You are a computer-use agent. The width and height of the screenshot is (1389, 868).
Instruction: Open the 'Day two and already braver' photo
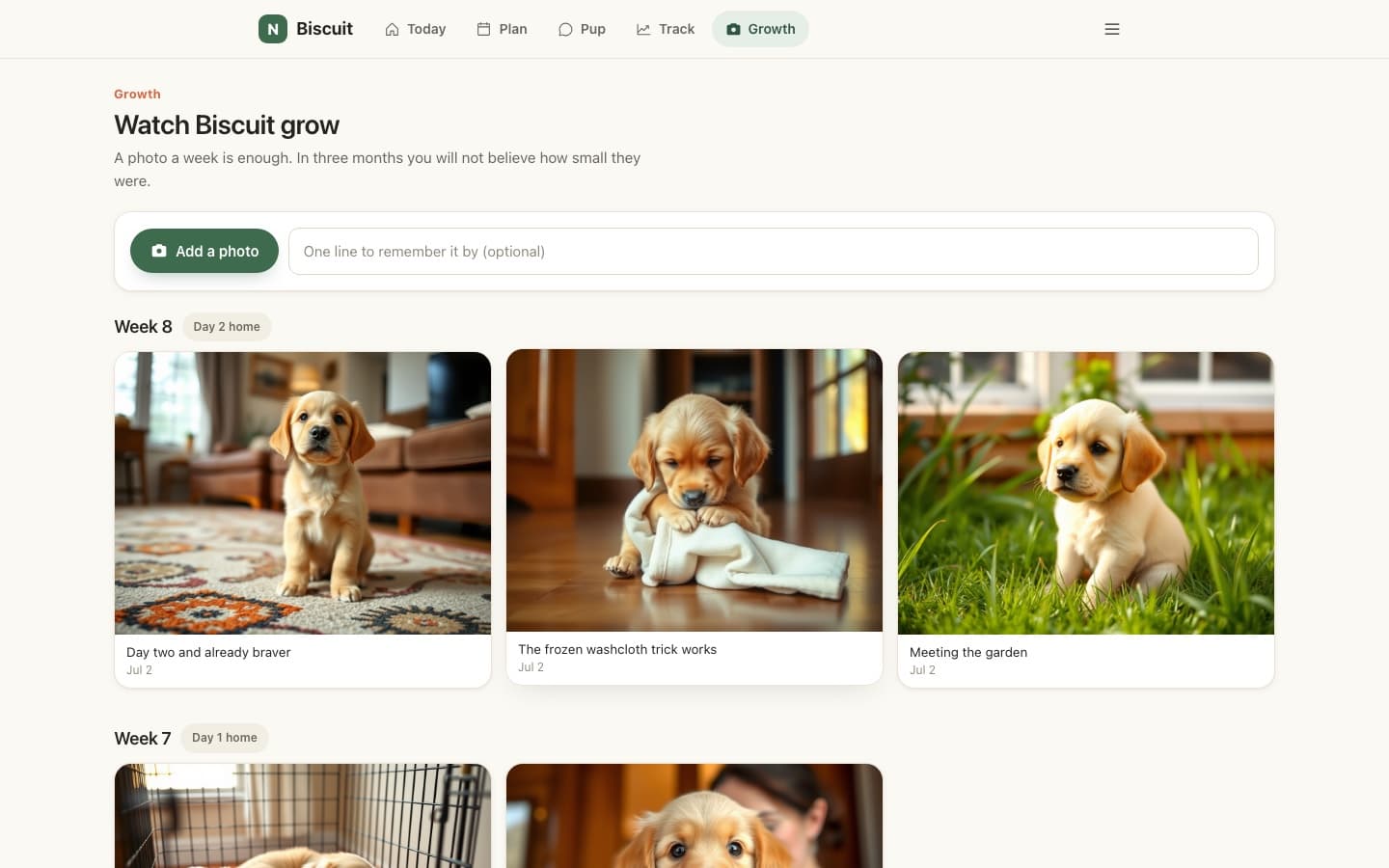click(303, 493)
